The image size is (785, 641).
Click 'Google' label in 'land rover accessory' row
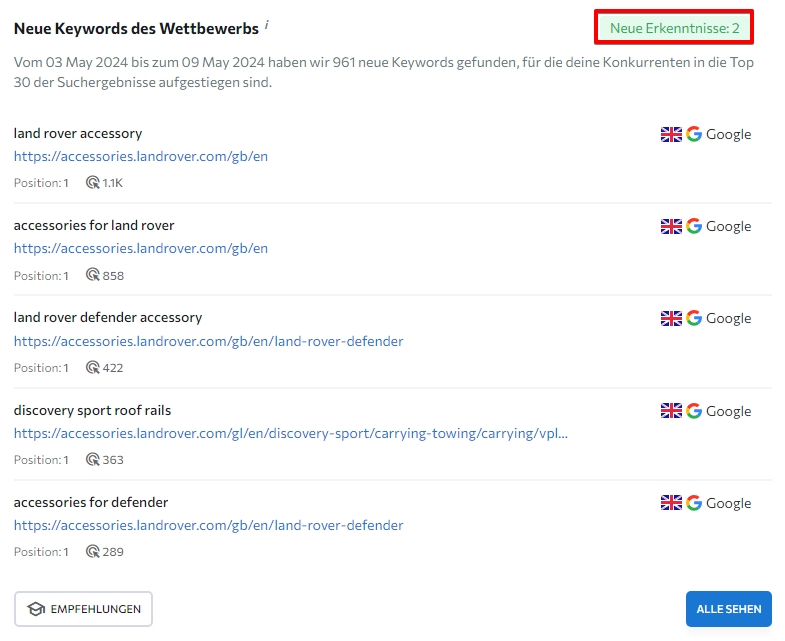tap(728, 134)
